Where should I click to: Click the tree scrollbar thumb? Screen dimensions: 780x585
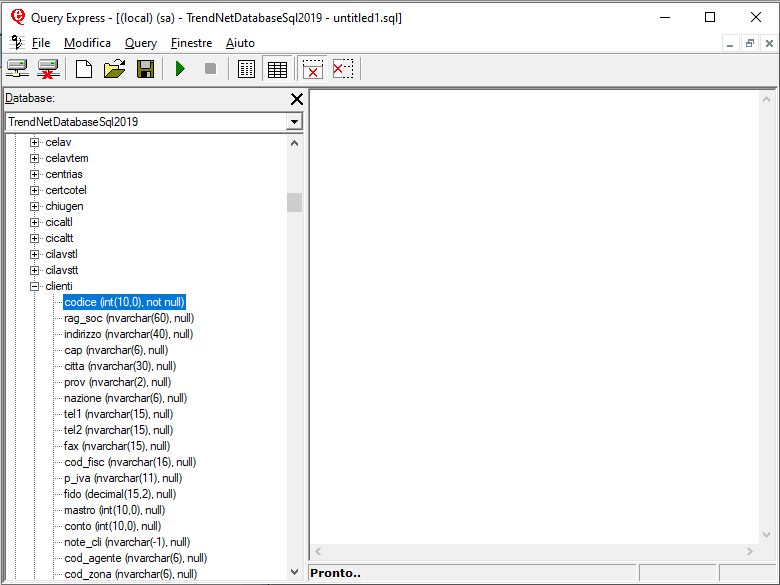point(294,202)
